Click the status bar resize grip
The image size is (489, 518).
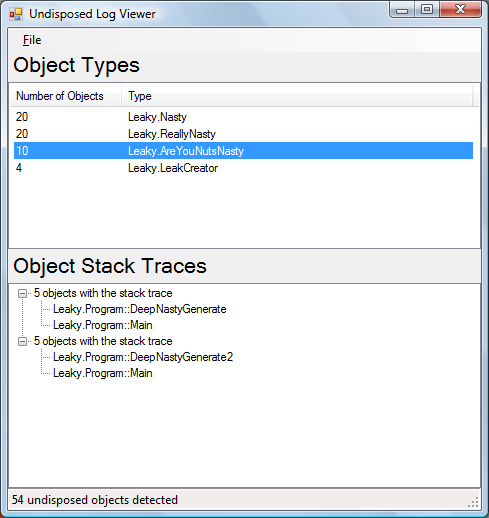474,502
